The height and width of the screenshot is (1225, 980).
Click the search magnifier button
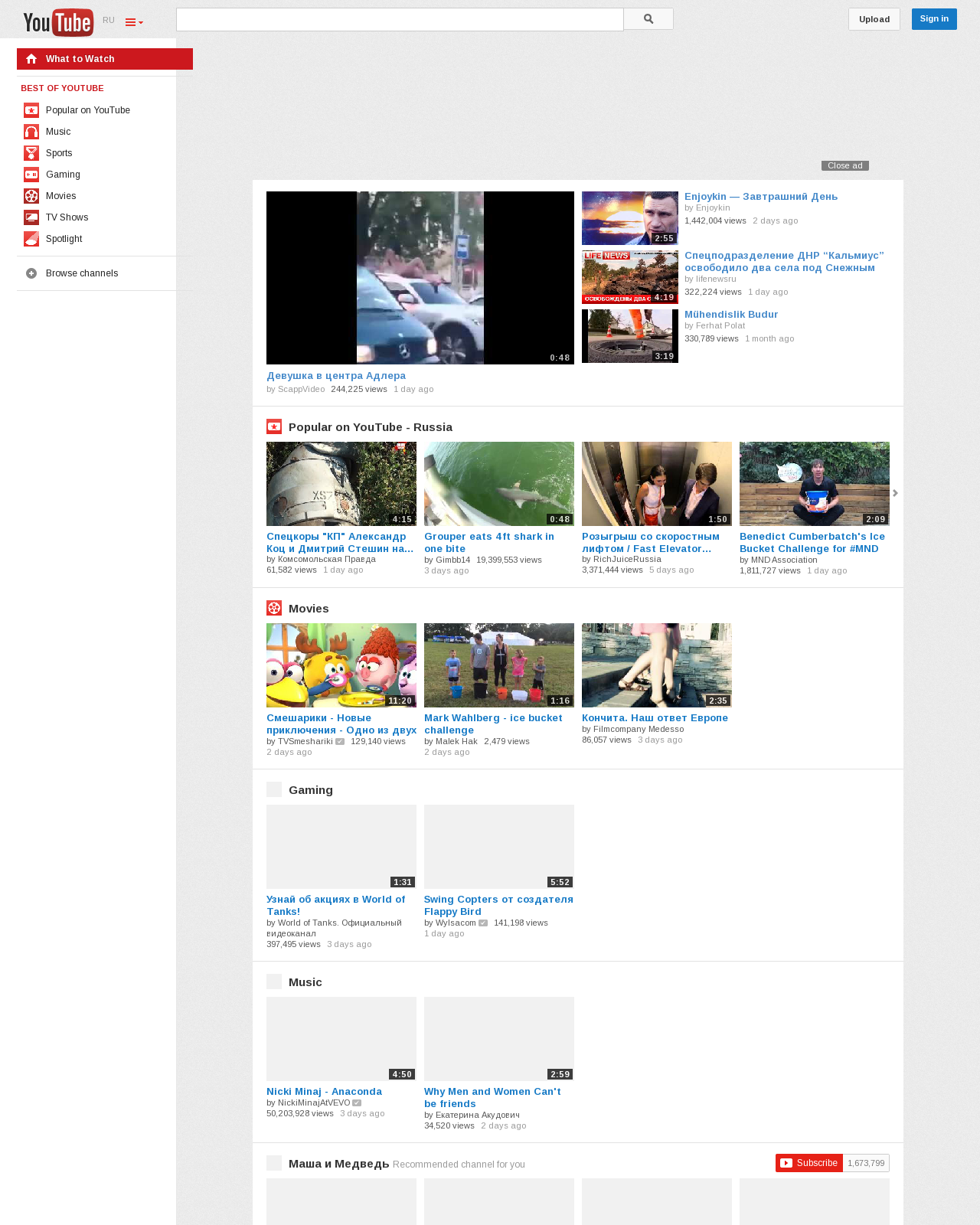coord(648,19)
